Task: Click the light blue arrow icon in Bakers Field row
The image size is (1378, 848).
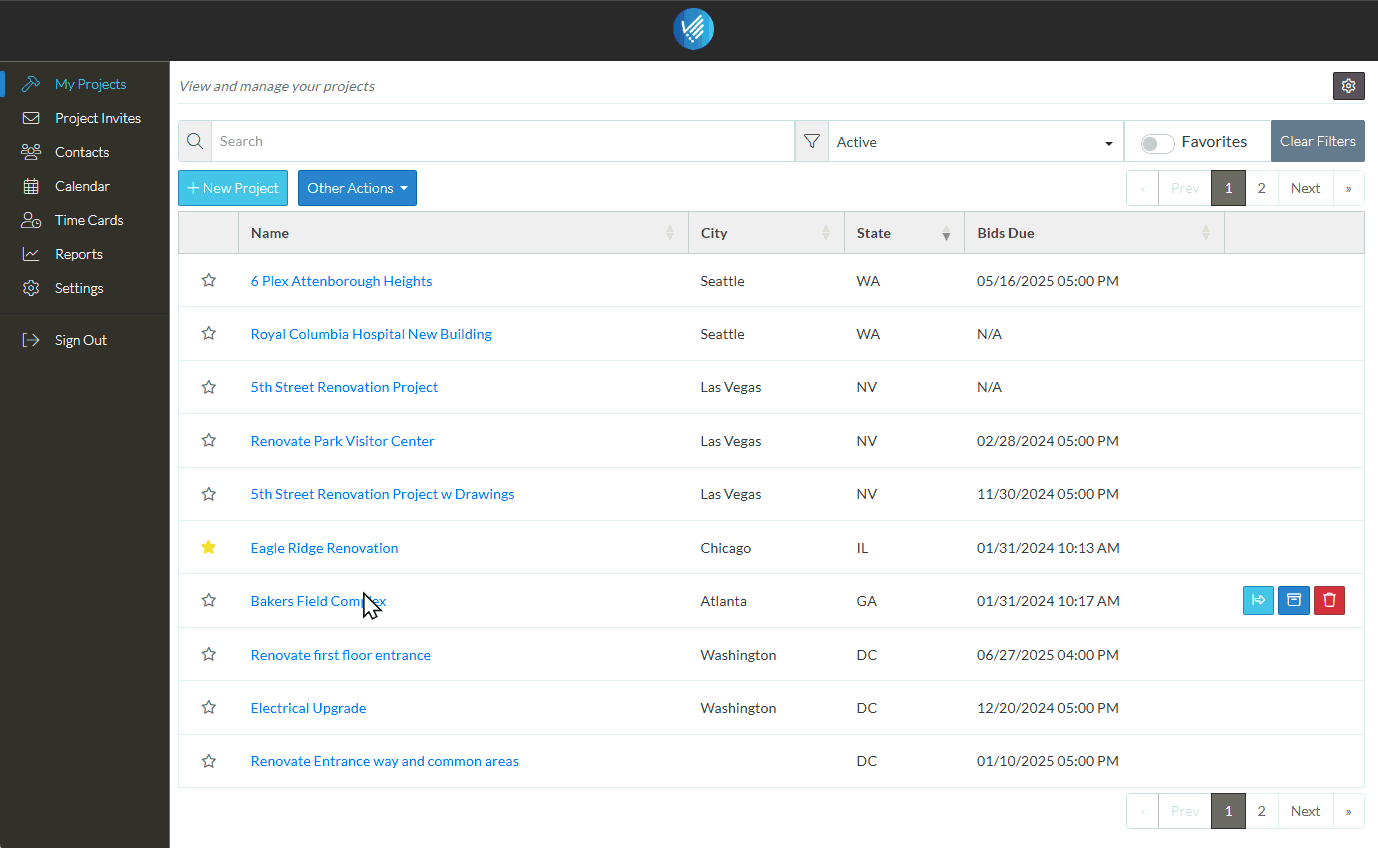Action: point(1258,600)
